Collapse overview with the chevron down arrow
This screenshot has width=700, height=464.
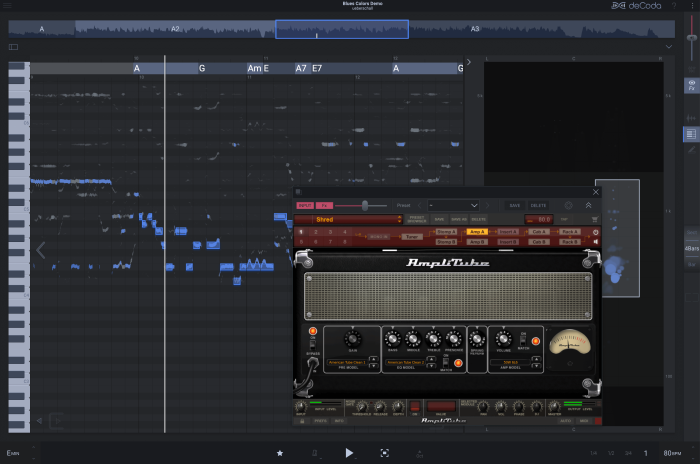coord(668,47)
